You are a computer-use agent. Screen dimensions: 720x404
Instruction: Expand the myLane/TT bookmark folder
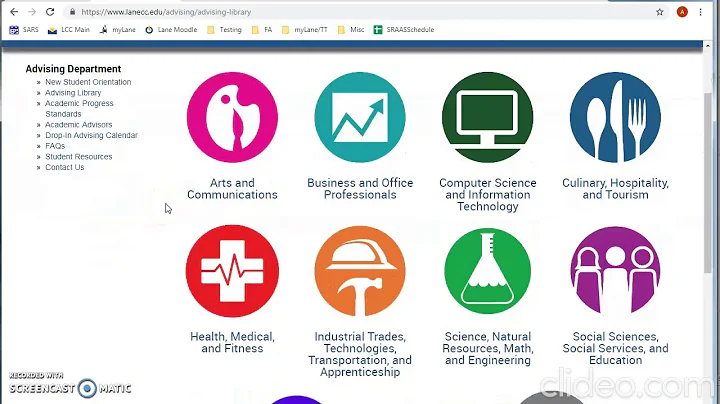(304, 30)
